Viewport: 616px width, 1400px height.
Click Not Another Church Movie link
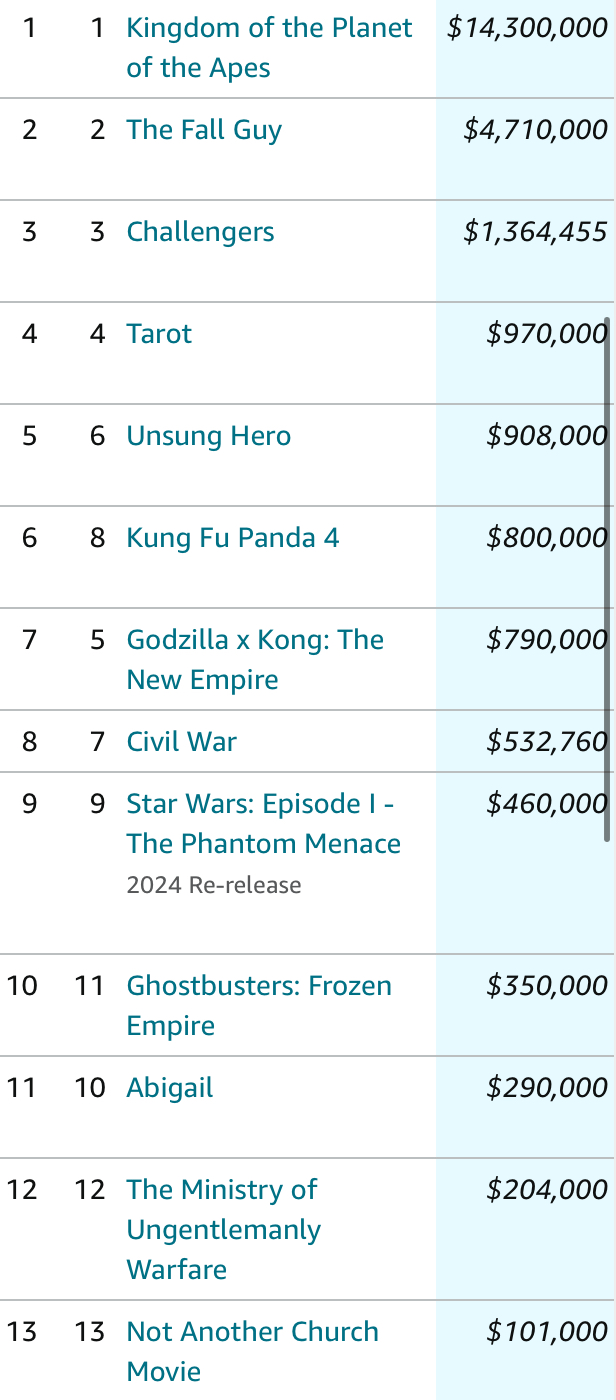click(252, 1332)
